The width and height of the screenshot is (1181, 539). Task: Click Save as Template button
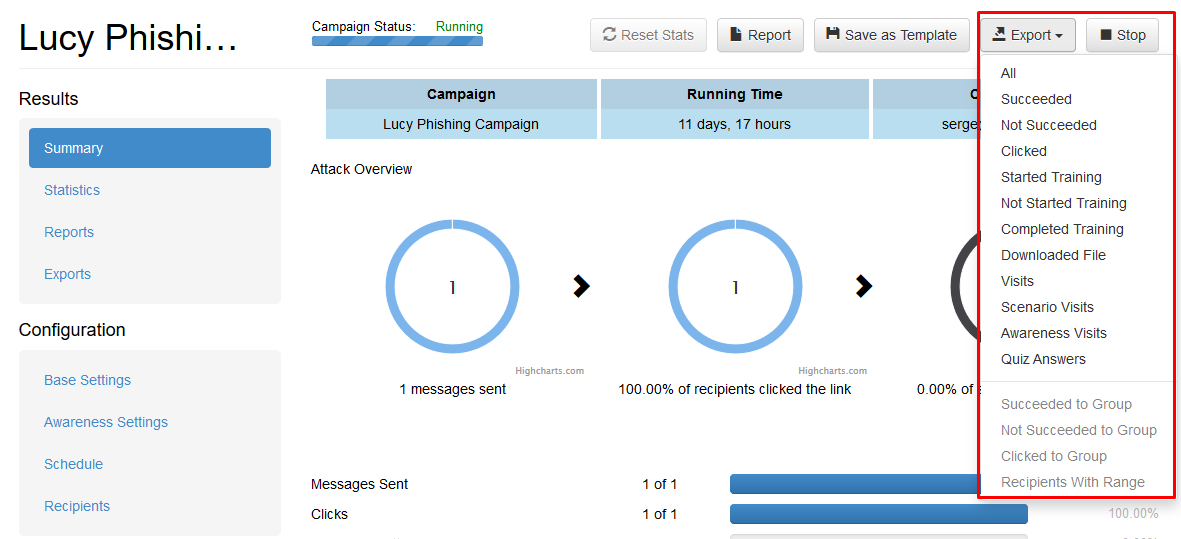coord(892,35)
